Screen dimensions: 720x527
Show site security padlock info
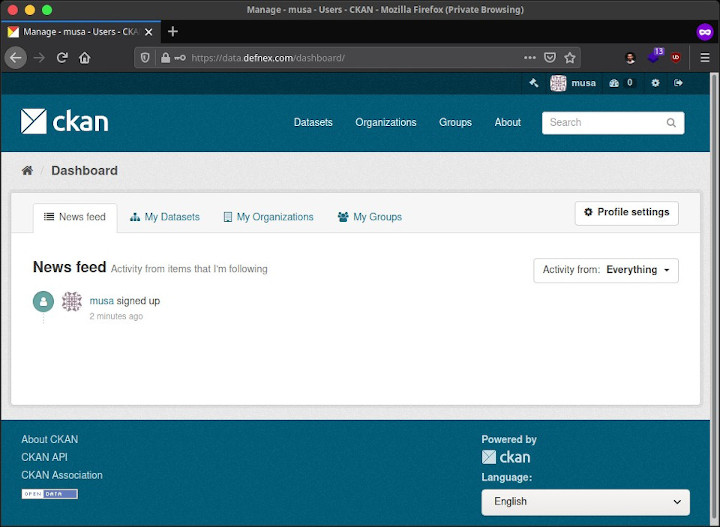(165, 58)
